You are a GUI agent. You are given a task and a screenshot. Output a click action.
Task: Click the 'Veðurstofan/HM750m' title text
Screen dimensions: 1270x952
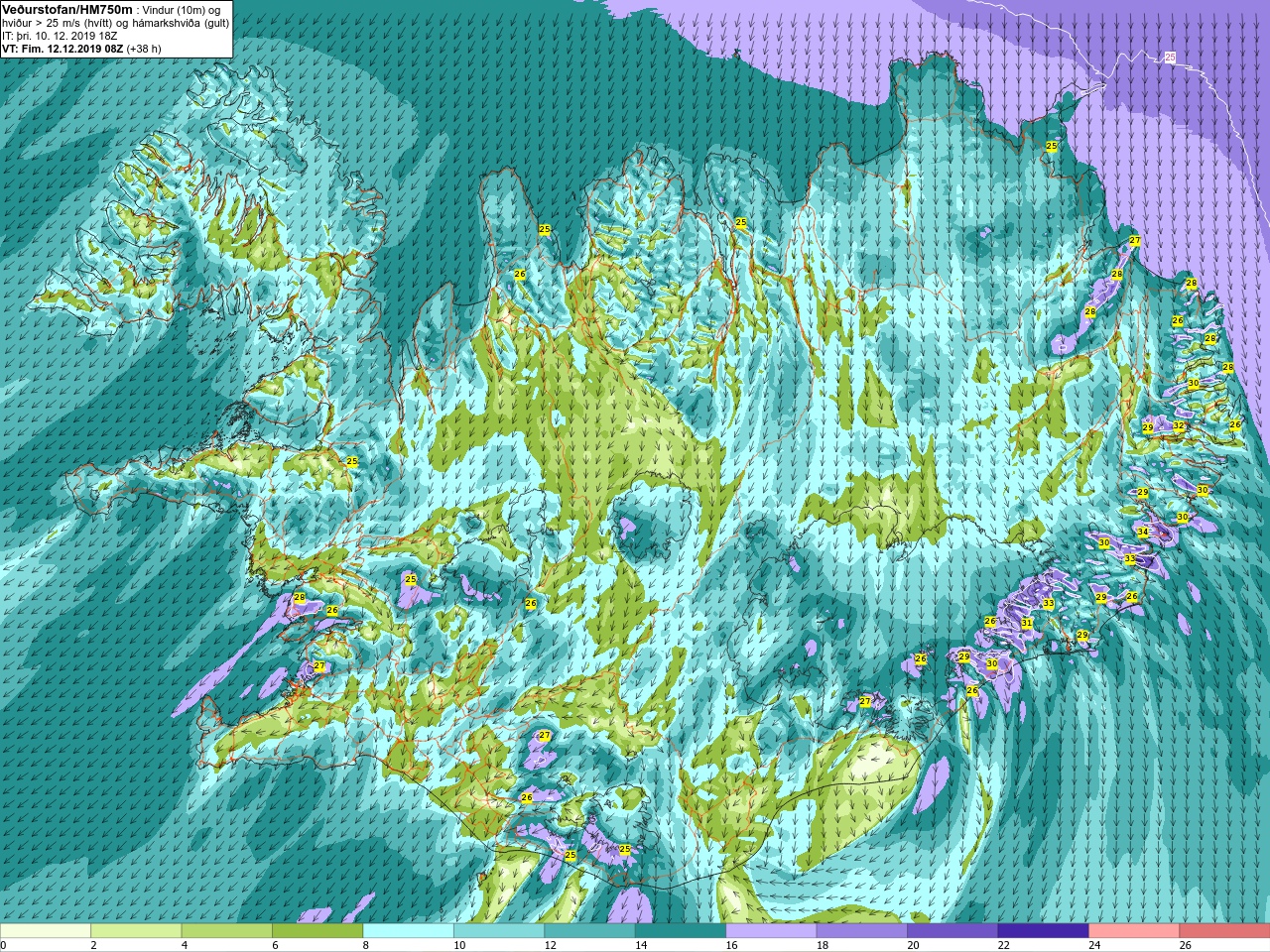(67, 9)
